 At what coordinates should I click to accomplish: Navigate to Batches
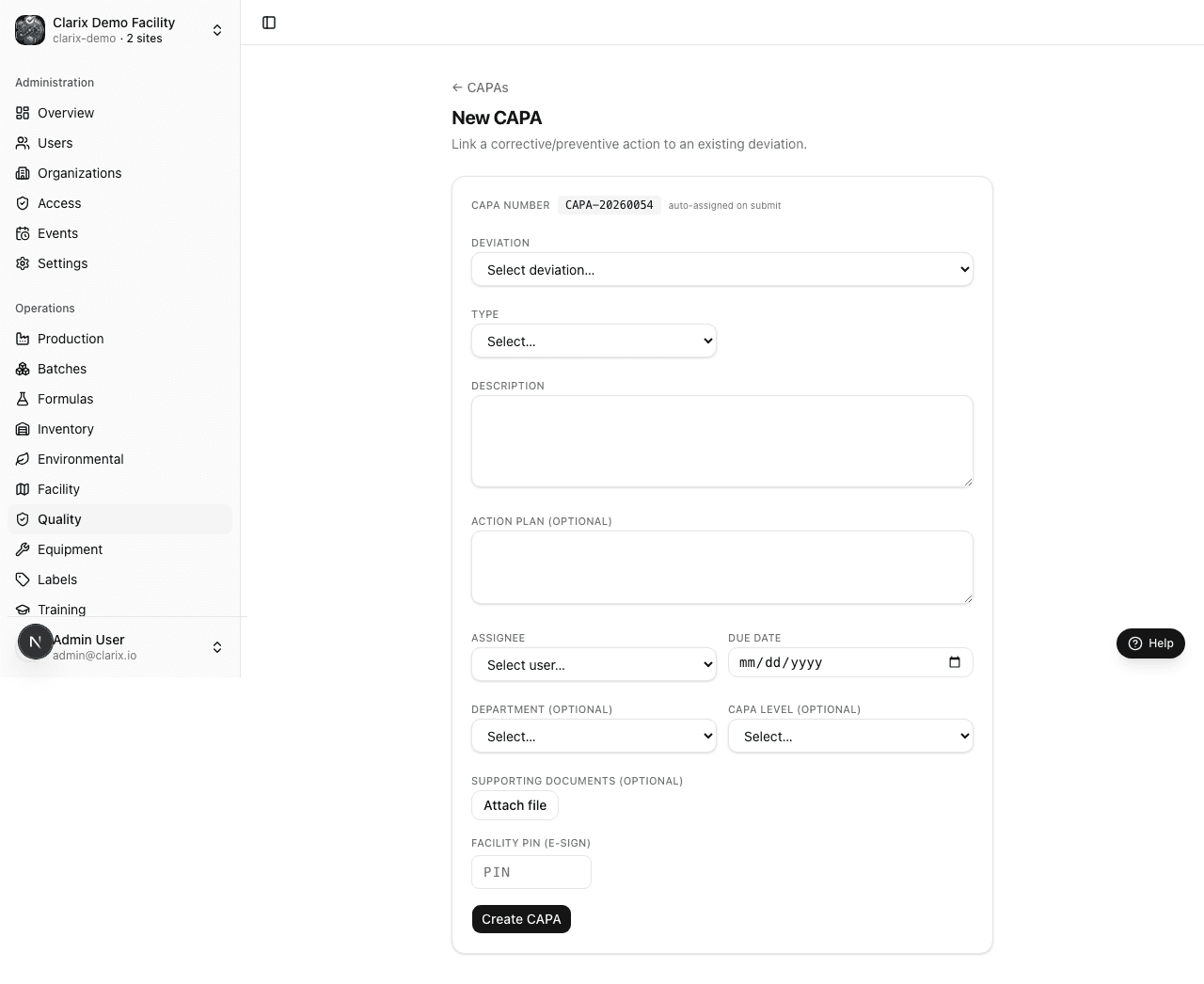coord(119,369)
